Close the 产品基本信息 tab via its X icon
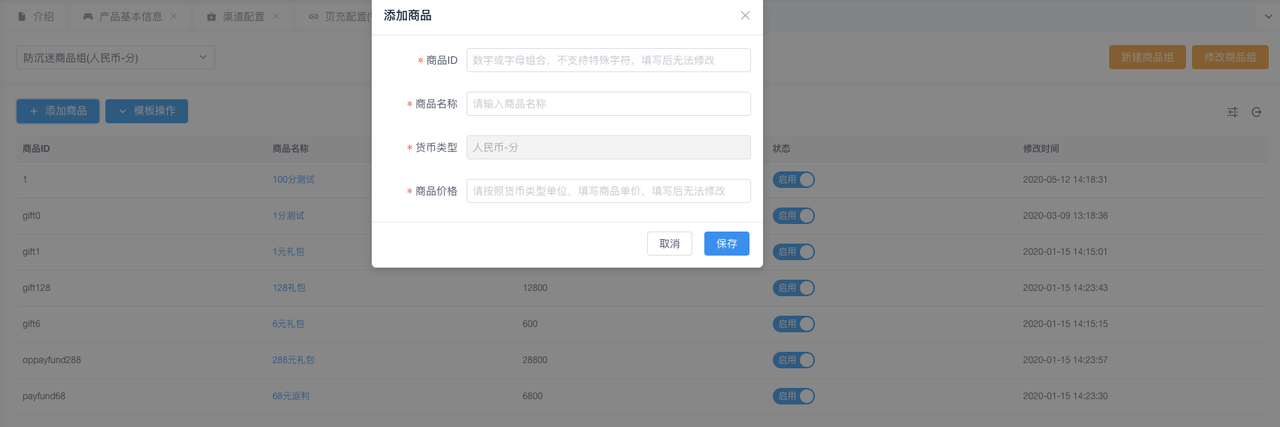1280x427 pixels. (x=174, y=17)
